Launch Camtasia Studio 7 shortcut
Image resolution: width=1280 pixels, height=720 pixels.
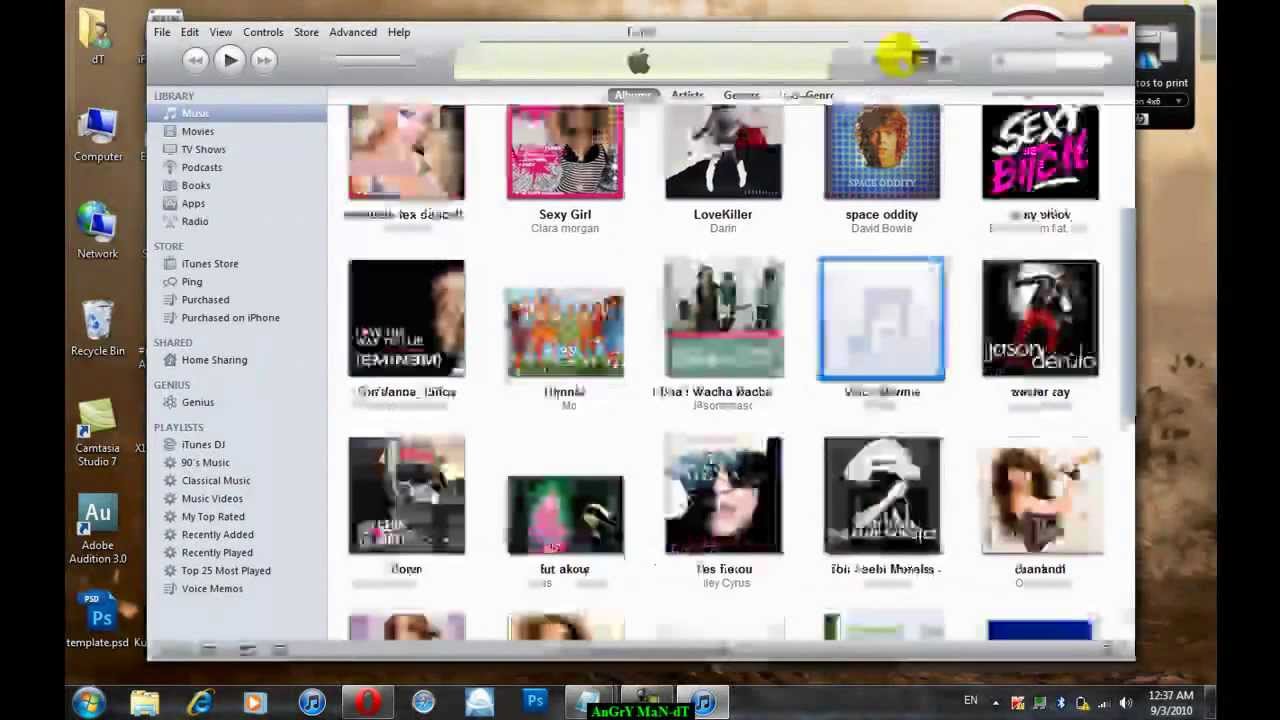coord(98,433)
